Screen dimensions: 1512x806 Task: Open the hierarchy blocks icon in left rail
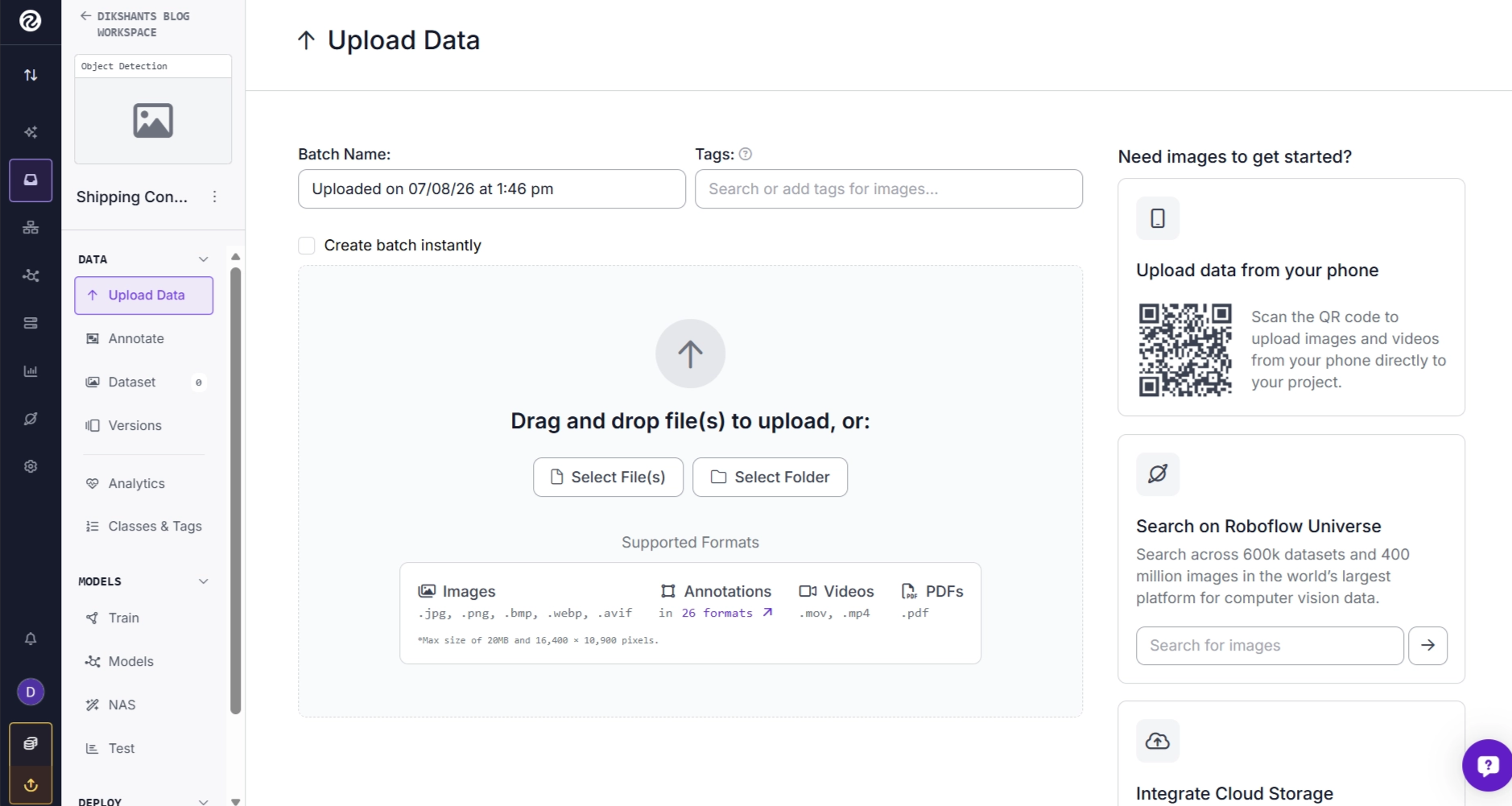[x=31, y=228]
